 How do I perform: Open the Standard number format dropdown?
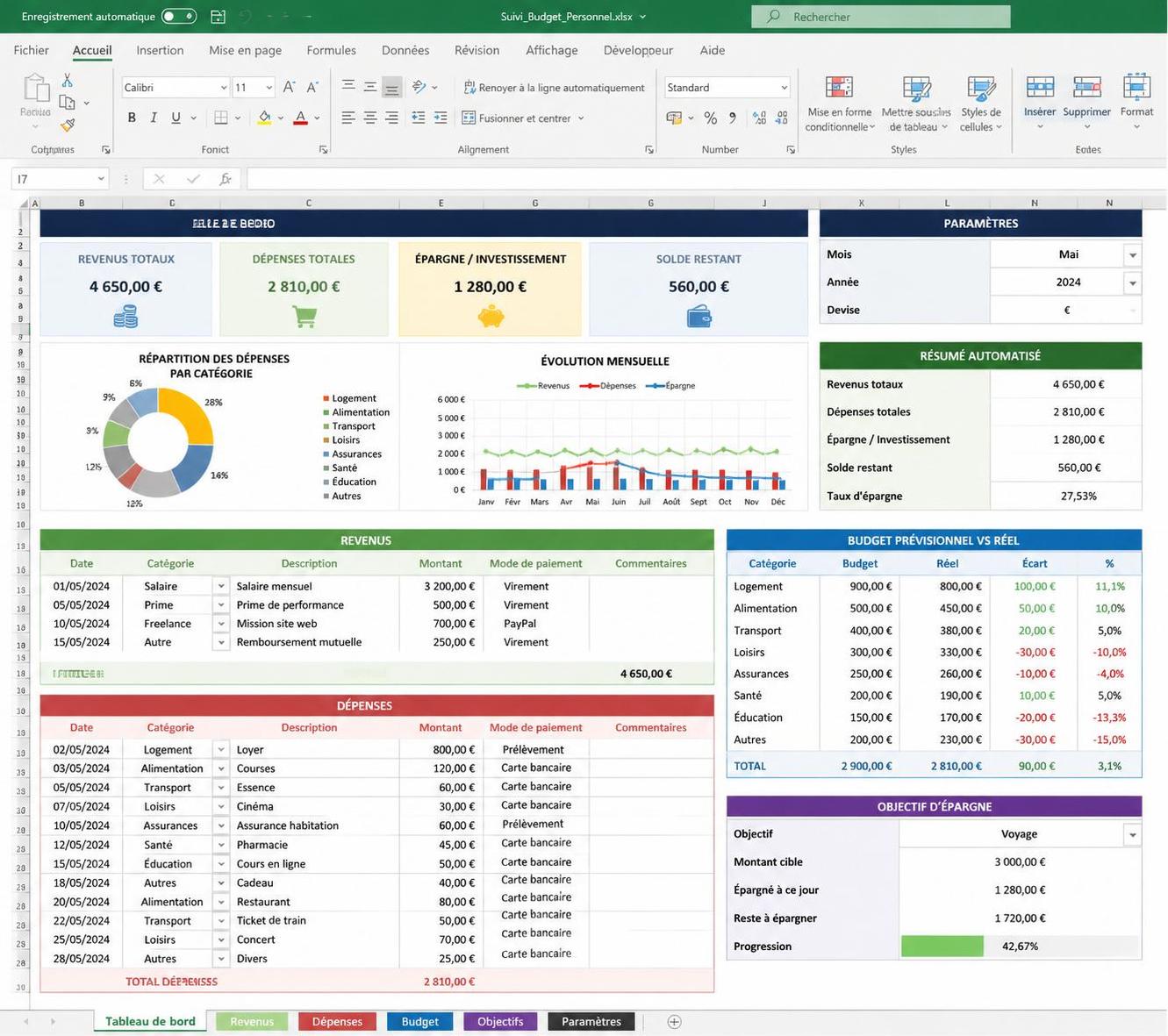tap(784, 88)
